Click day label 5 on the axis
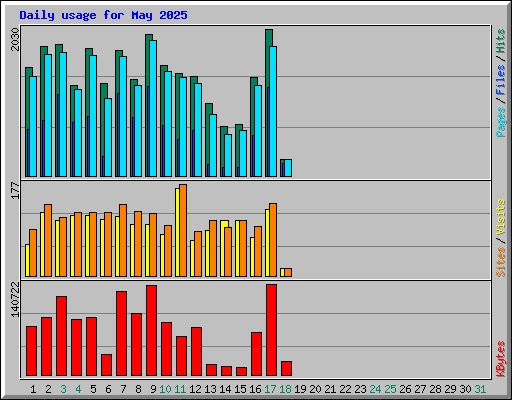Screen dimensions: 512x400 coord(93,389)
